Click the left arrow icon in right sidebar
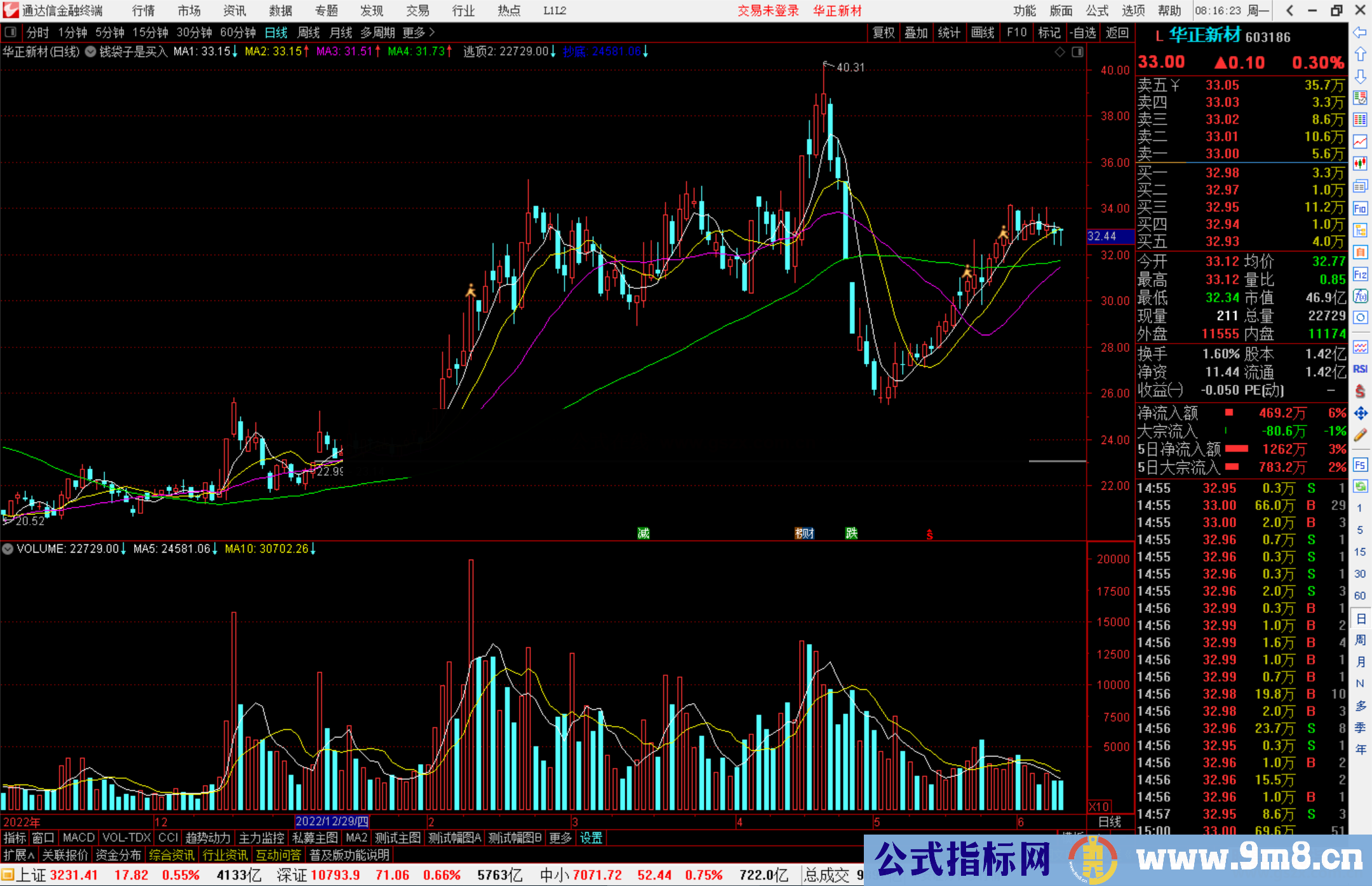1372x886 pixels. click(1360, 32)
